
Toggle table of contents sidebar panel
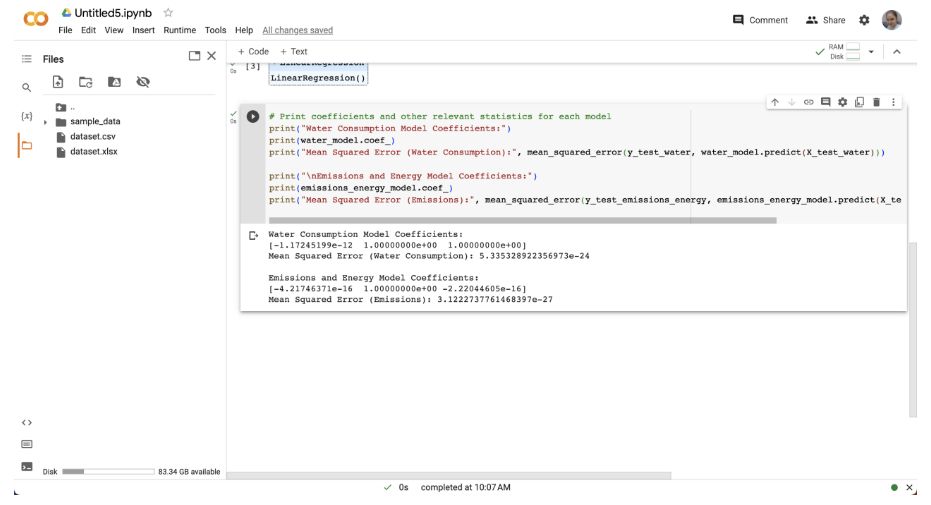coord(27,59)
